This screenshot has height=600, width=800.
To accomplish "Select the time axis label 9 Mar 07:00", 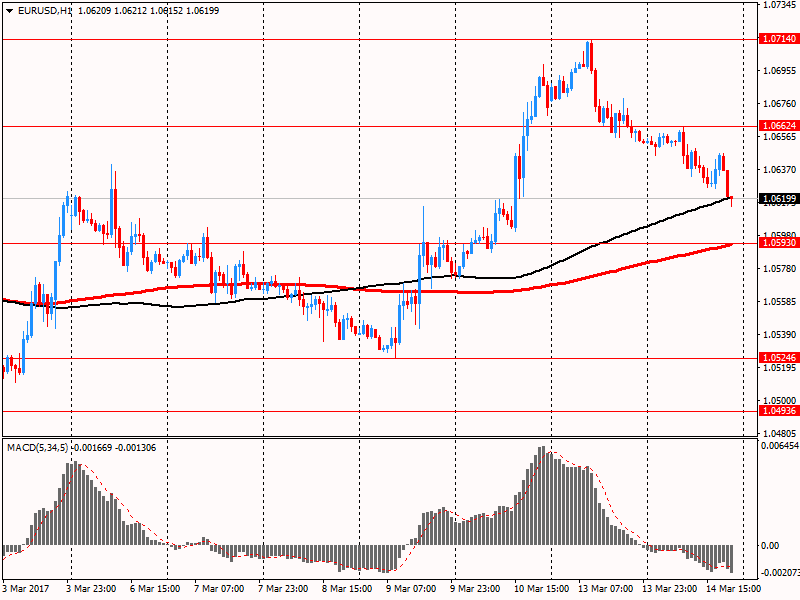I will coord(411,588).
